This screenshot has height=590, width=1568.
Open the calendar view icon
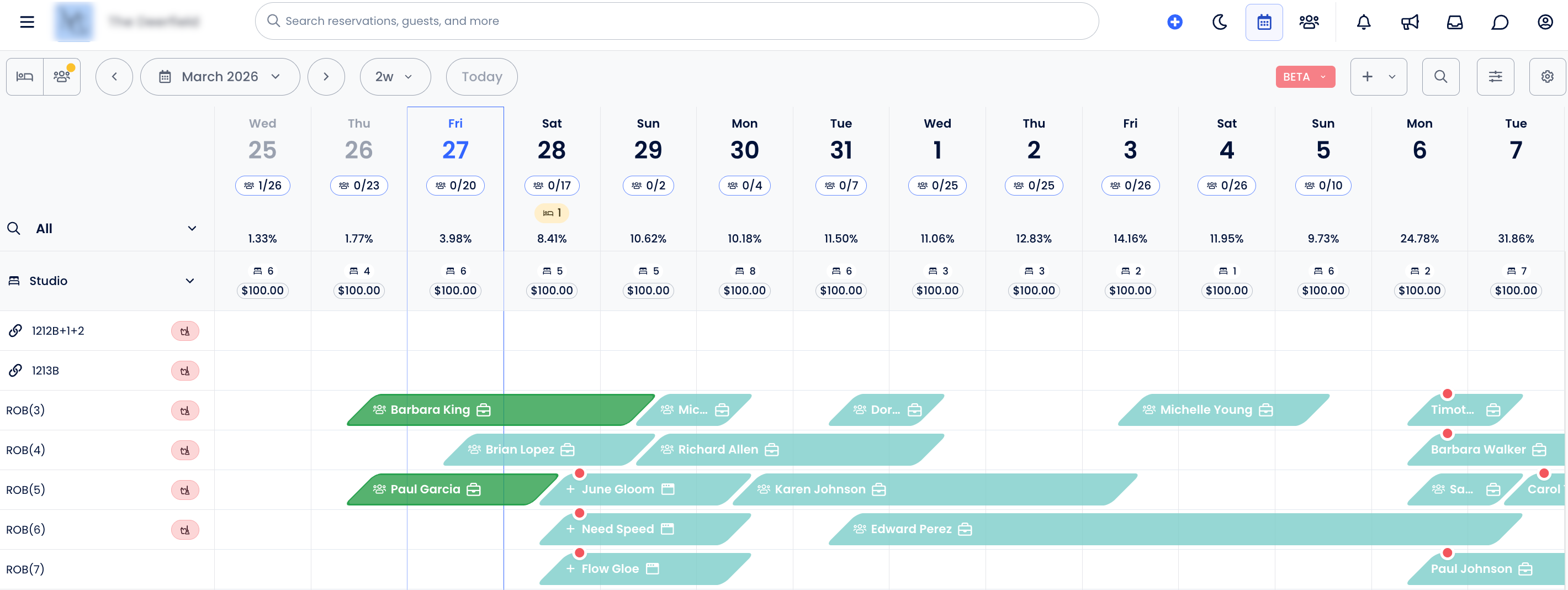pyautogui.click(x=1264, y=23)
